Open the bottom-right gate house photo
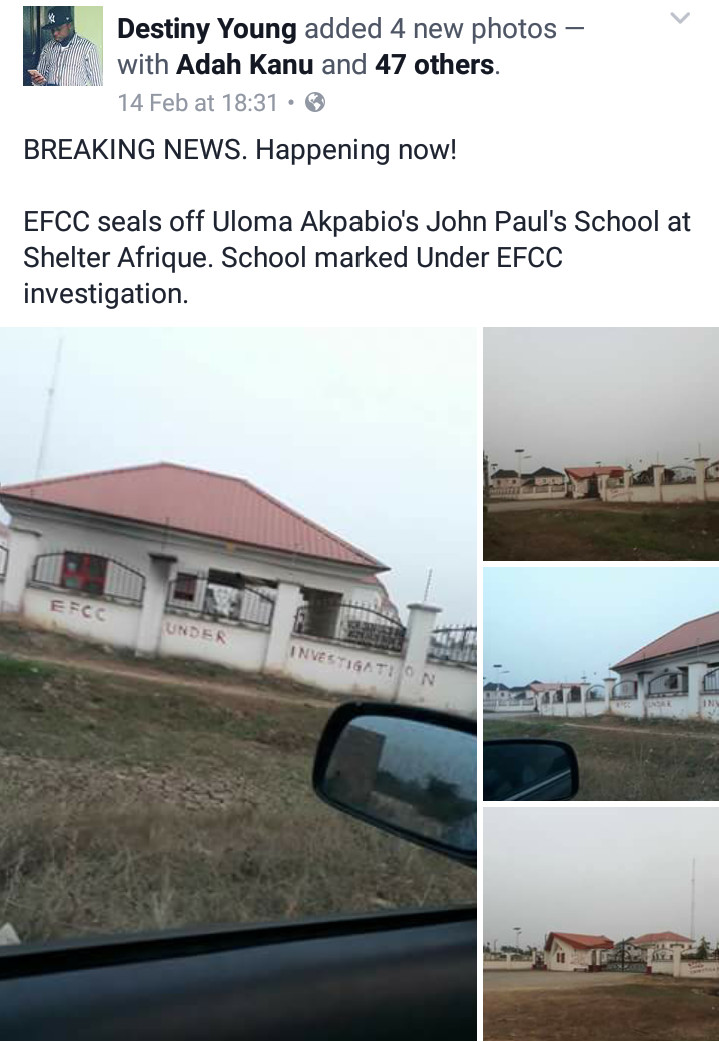The height and width of the screenshot is (1042, 719). pyautogui.click(x=601, y=924)
